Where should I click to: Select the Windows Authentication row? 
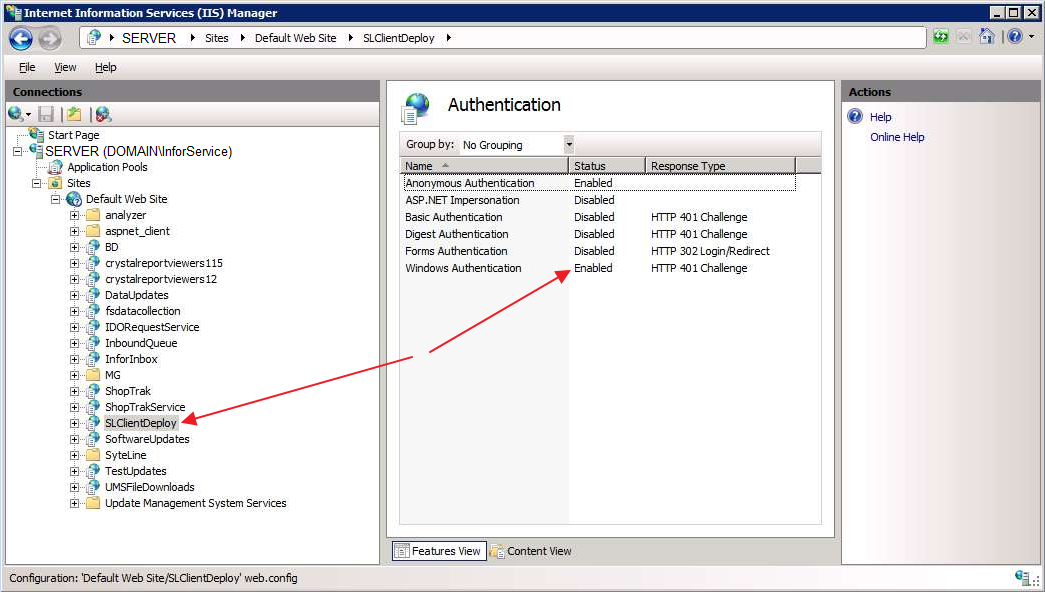(x=599, y=268)
